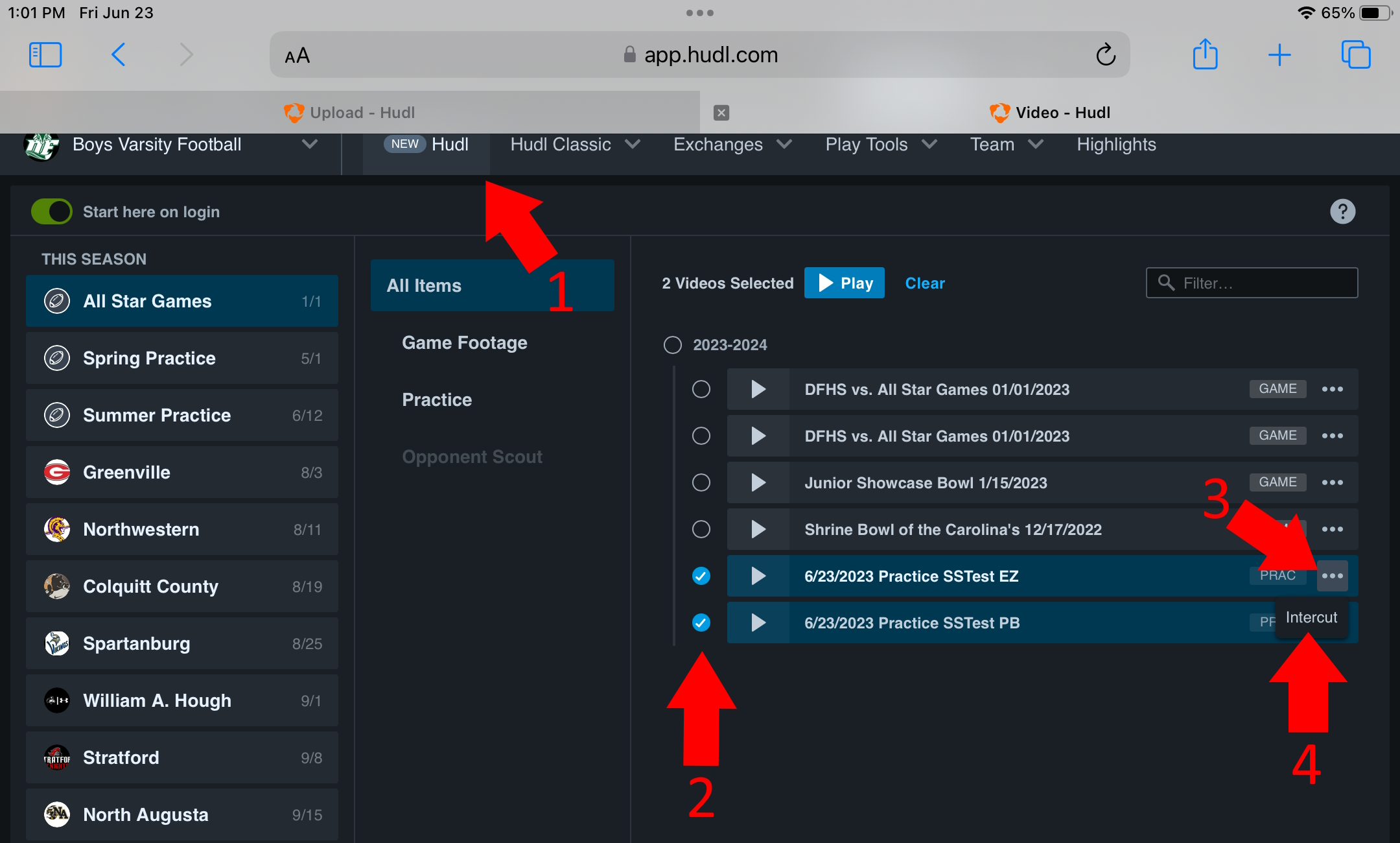Open William A. Hough game entry

(182, 700)
